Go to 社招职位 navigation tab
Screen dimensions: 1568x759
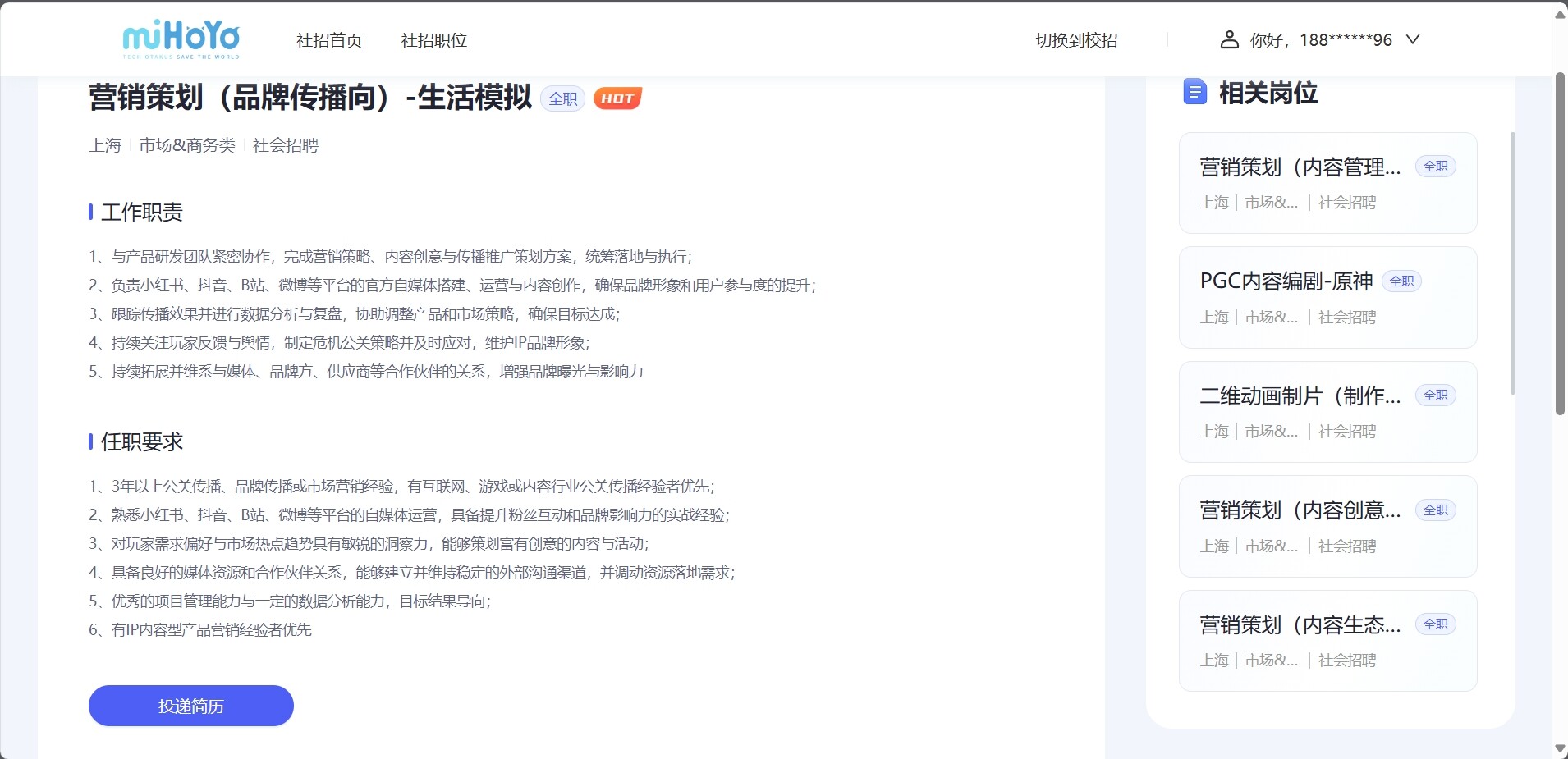(433, 40)
